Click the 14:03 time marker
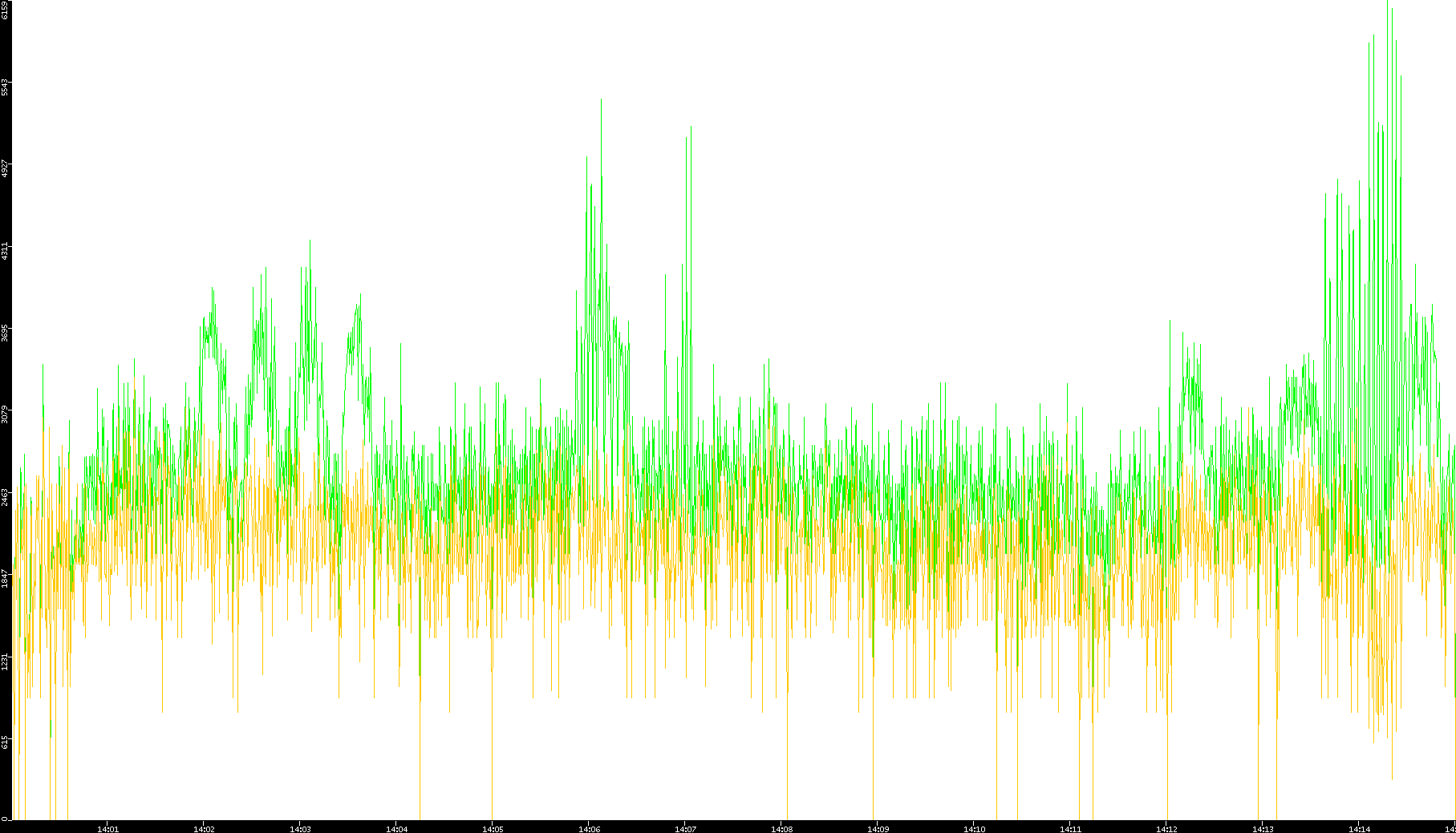 point(300,829)
